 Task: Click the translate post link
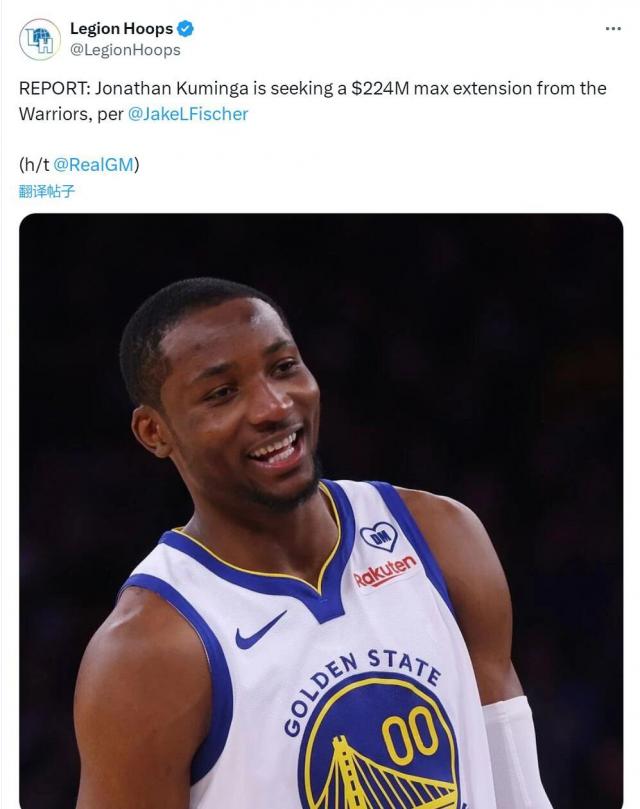[47, 191]
